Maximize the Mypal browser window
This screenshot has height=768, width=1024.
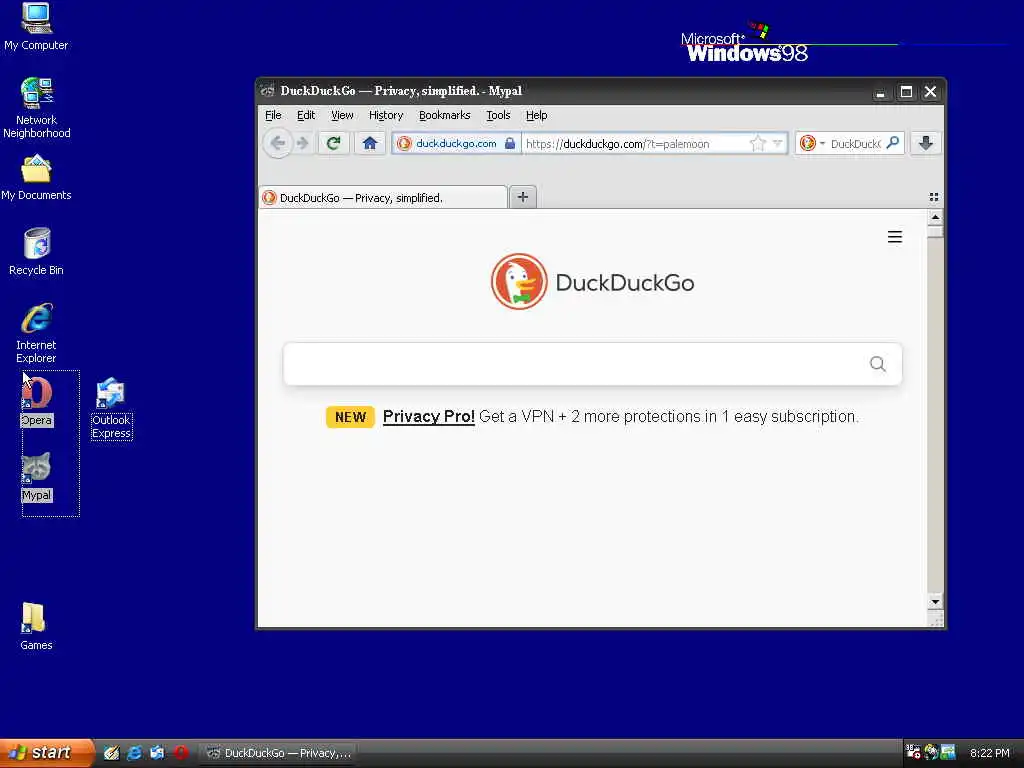pos(906,92)
